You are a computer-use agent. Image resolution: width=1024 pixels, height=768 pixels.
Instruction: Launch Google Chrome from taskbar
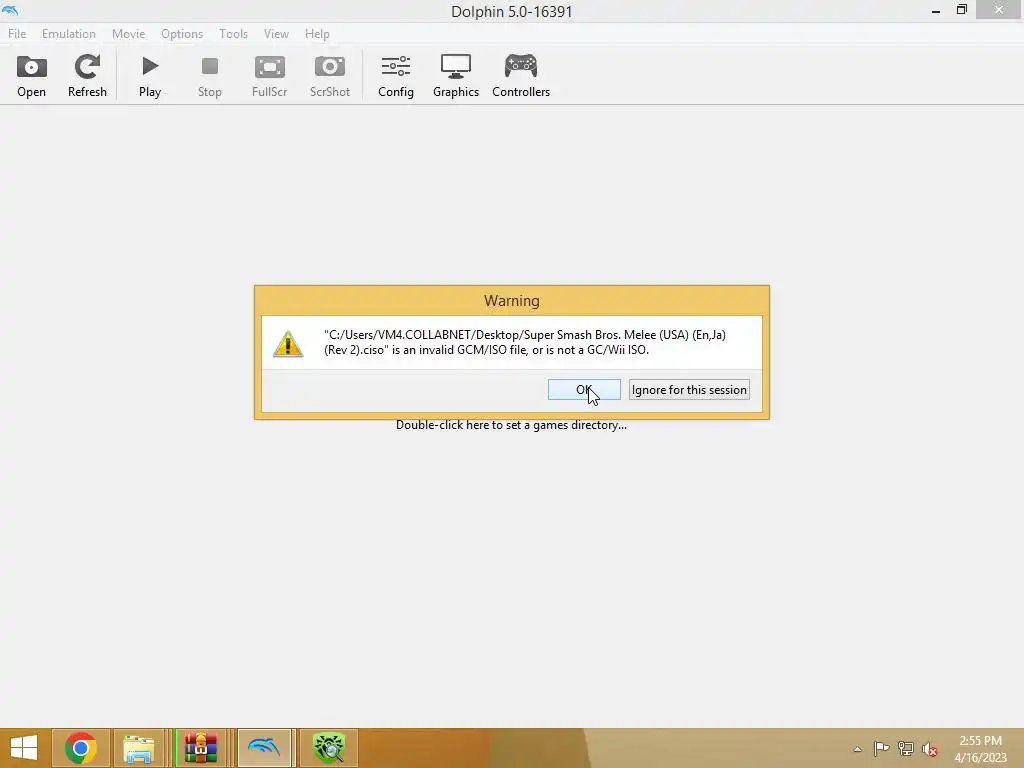coord(81,748)
